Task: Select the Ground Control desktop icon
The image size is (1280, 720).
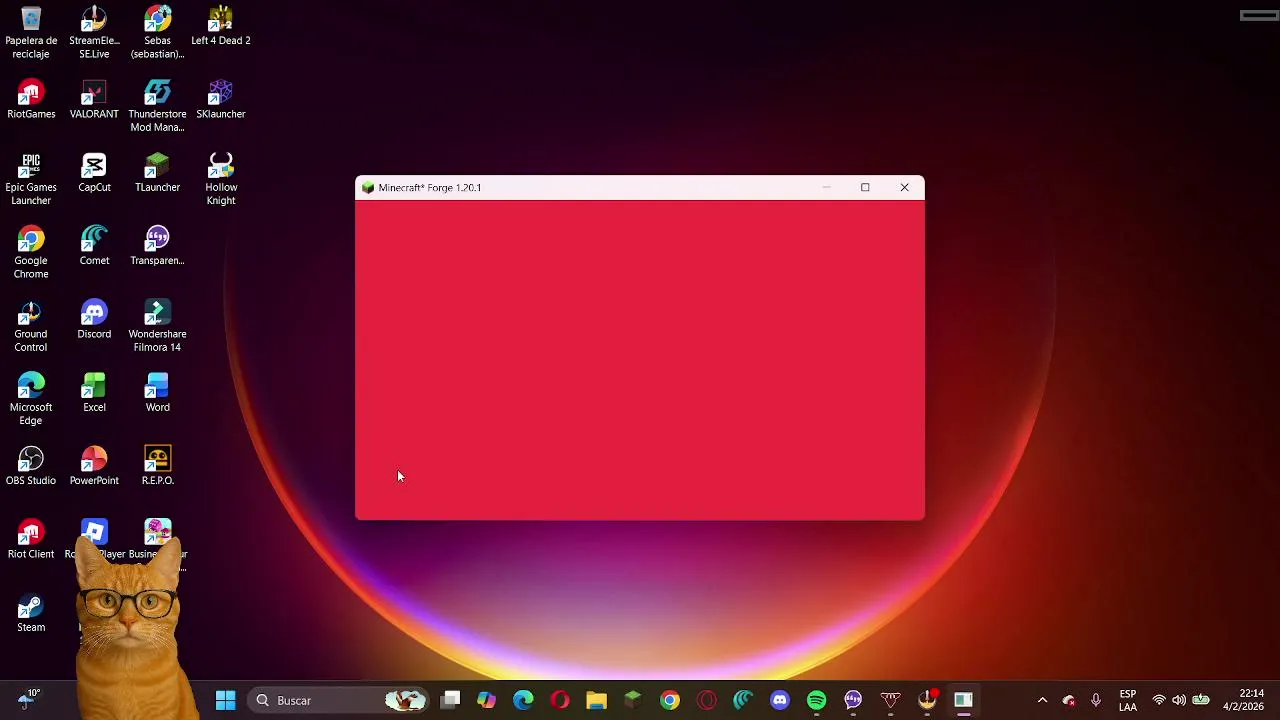Action: pyautogui.click(x=31, y=326)
